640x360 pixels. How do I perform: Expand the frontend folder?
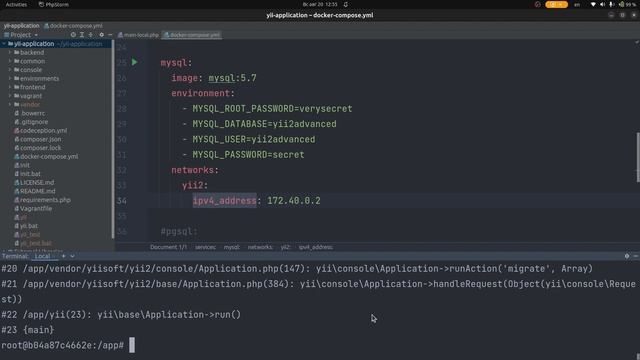point(10,87)
